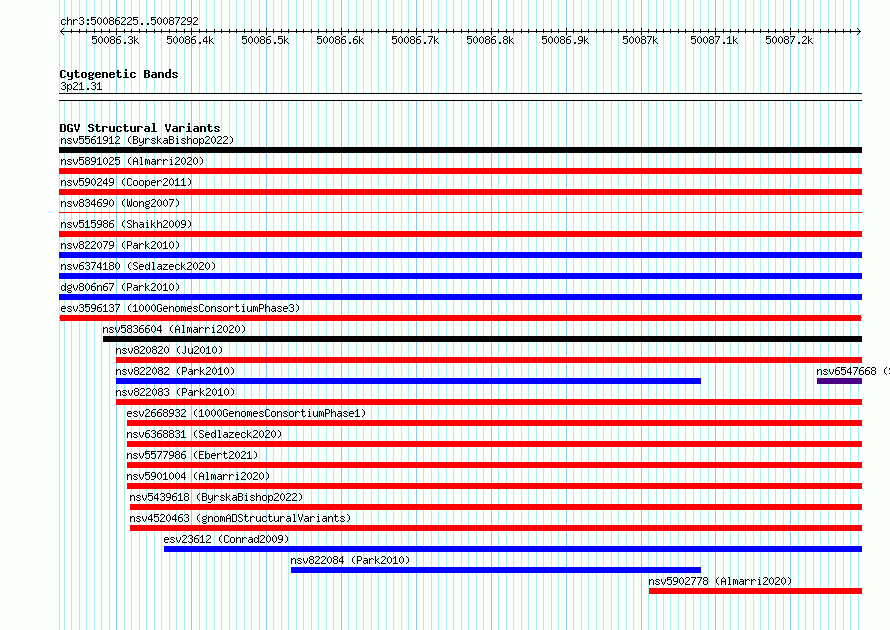
Task: Click the nsv834690 (Wong2007) label
Action: 120,203
